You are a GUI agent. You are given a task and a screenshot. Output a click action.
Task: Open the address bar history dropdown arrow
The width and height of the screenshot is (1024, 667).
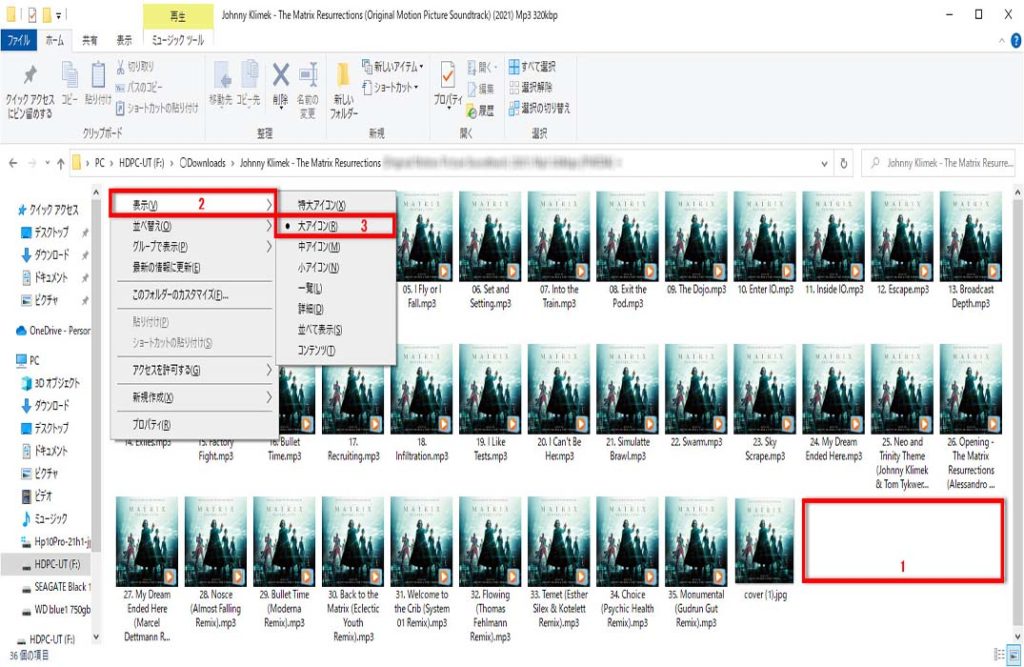click(x=823, y=163)
